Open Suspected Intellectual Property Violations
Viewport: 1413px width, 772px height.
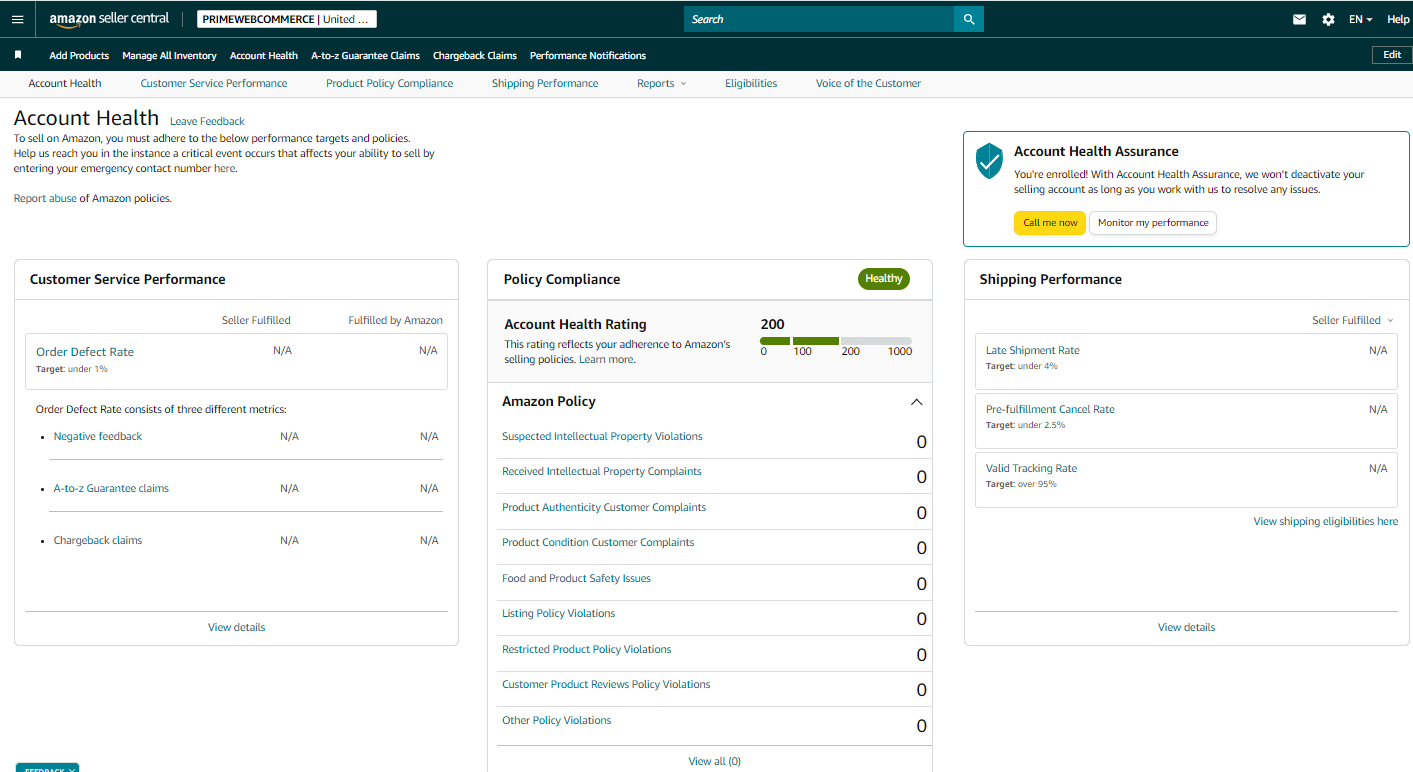(602, 436)
